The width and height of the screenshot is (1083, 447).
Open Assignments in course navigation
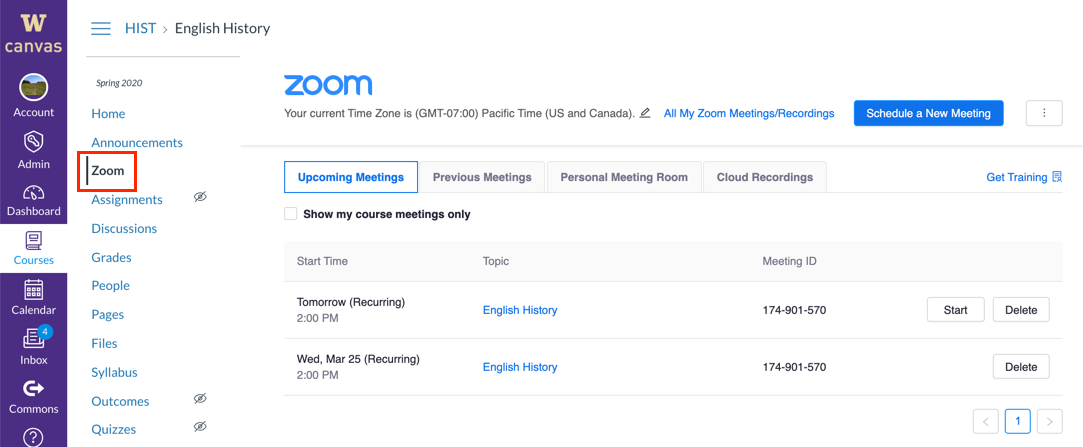(127, 200)
